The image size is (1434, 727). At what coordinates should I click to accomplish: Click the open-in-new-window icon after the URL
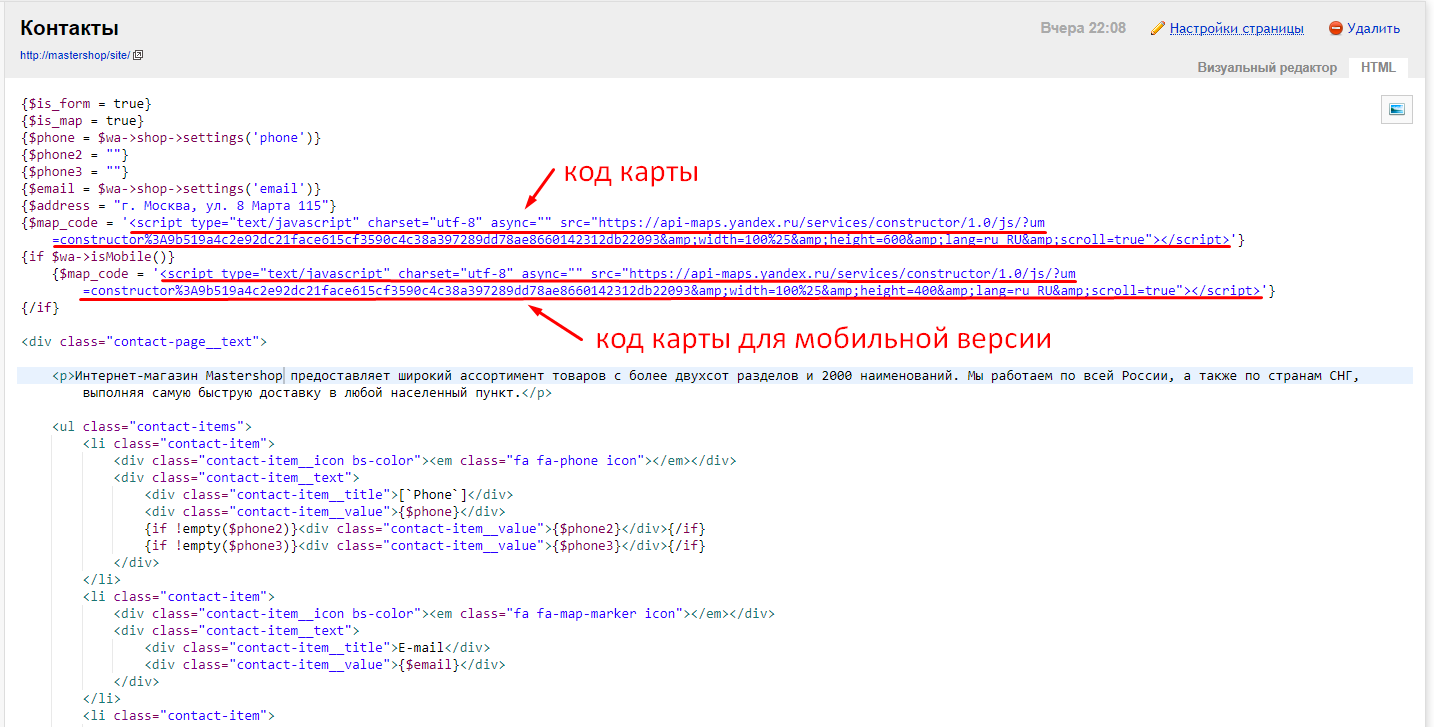tap(138, 55)
